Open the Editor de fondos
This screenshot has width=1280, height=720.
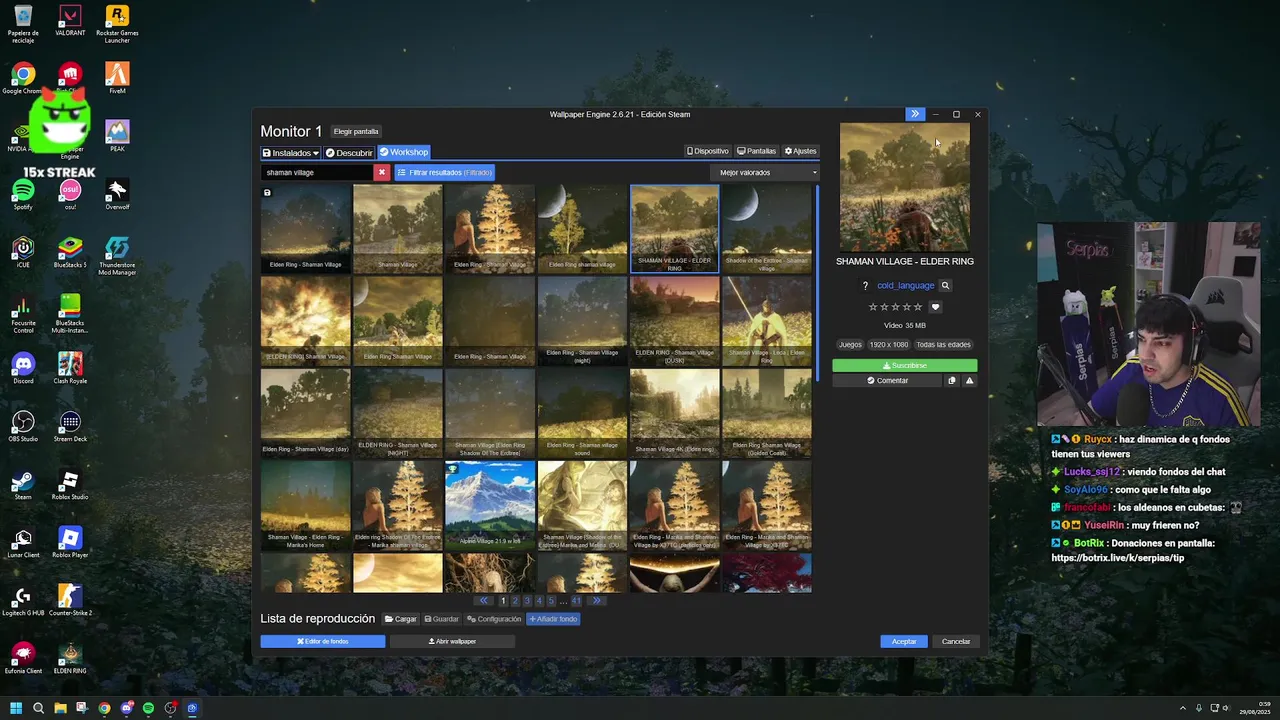click(x=323, y=641)
